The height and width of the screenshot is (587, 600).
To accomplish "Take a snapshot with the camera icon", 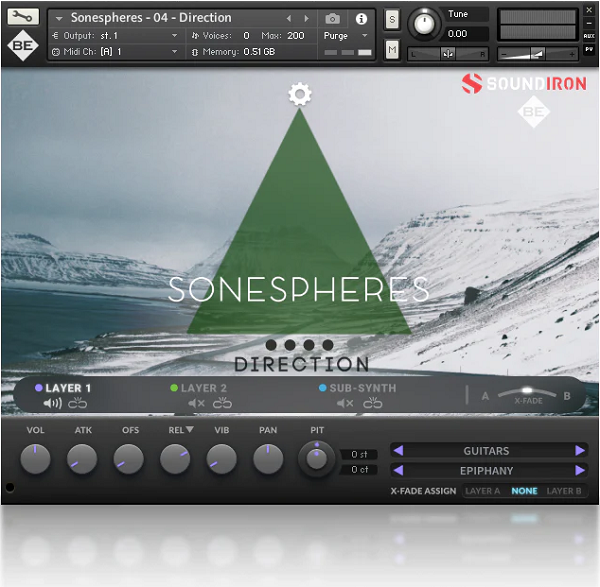I will click(332, 18).
